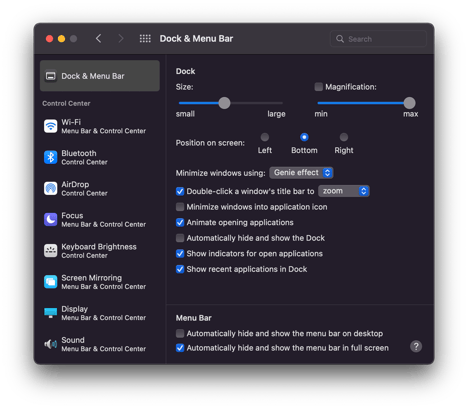Enable Minimize windows into application icon
Screen dimensions: 468x409
[180, 207]
